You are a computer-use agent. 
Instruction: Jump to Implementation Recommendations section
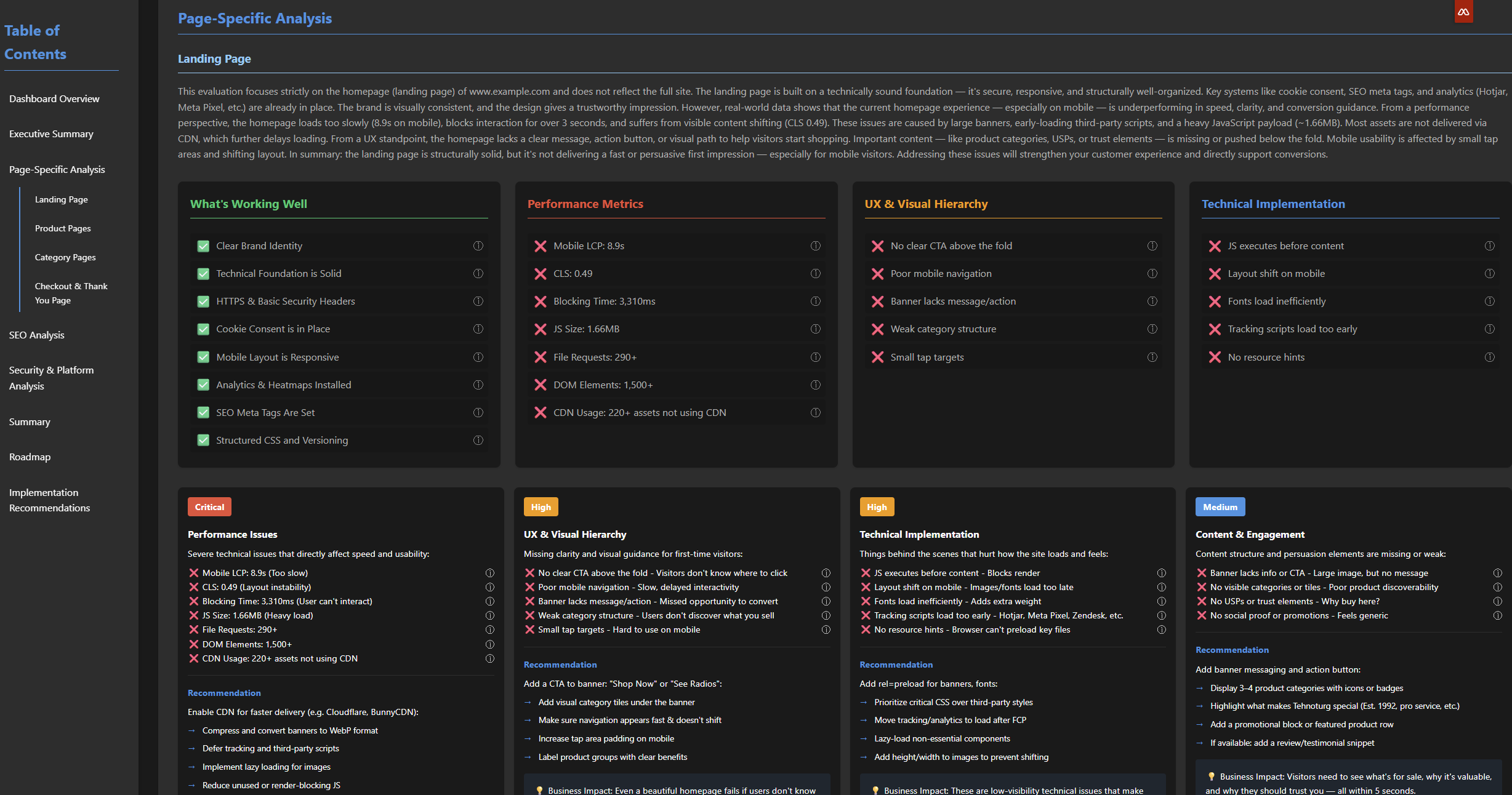click(x=49, y=500)
